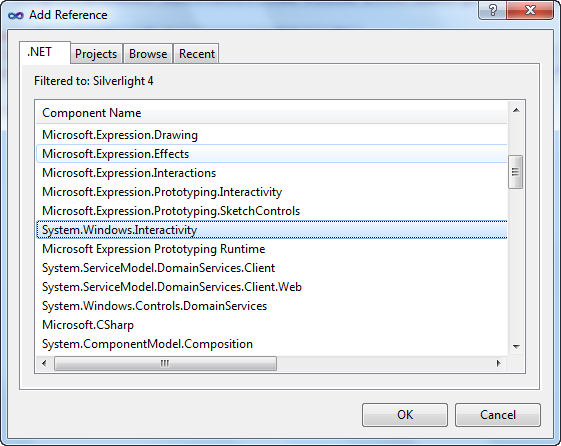Switch to the Browse tab
Screen dimensions: 561x446
coord(148,54)
